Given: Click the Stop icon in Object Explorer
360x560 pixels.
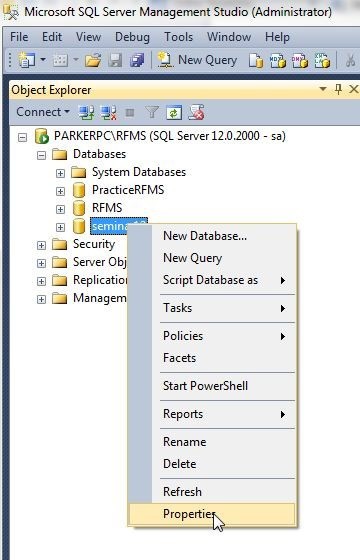Looking at the screenshot, I should tap(130, 113).
